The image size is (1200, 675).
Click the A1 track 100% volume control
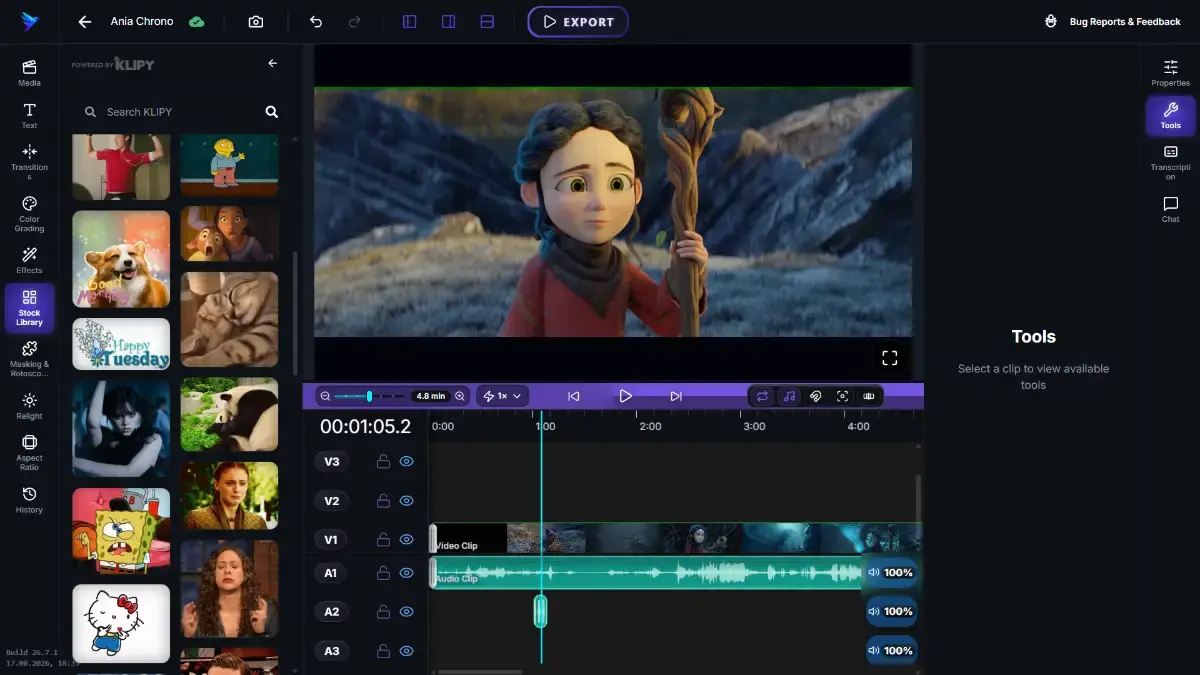pyautogui.click(x=891, y=573)
